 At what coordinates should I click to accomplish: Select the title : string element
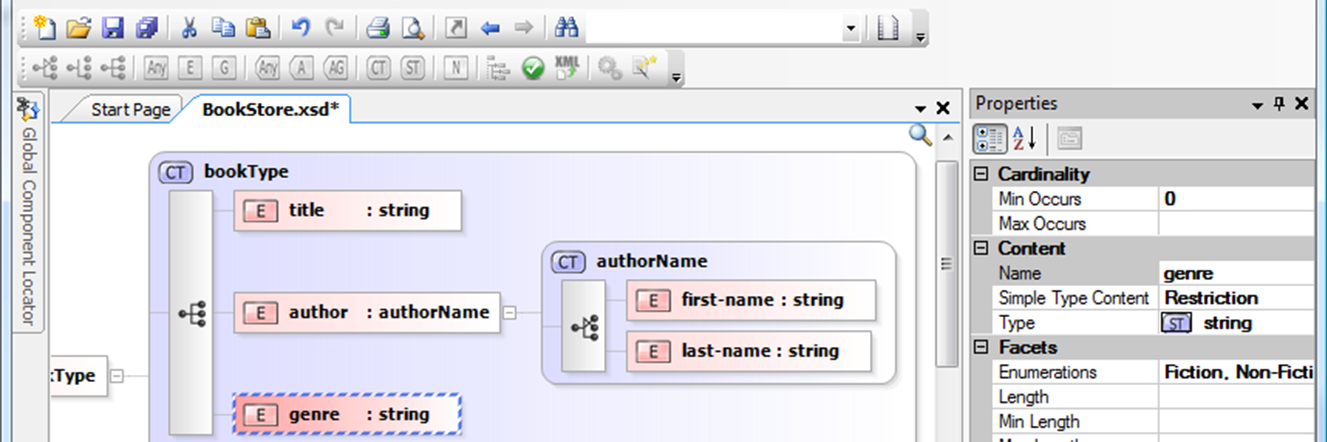click(x=348, y=211)
